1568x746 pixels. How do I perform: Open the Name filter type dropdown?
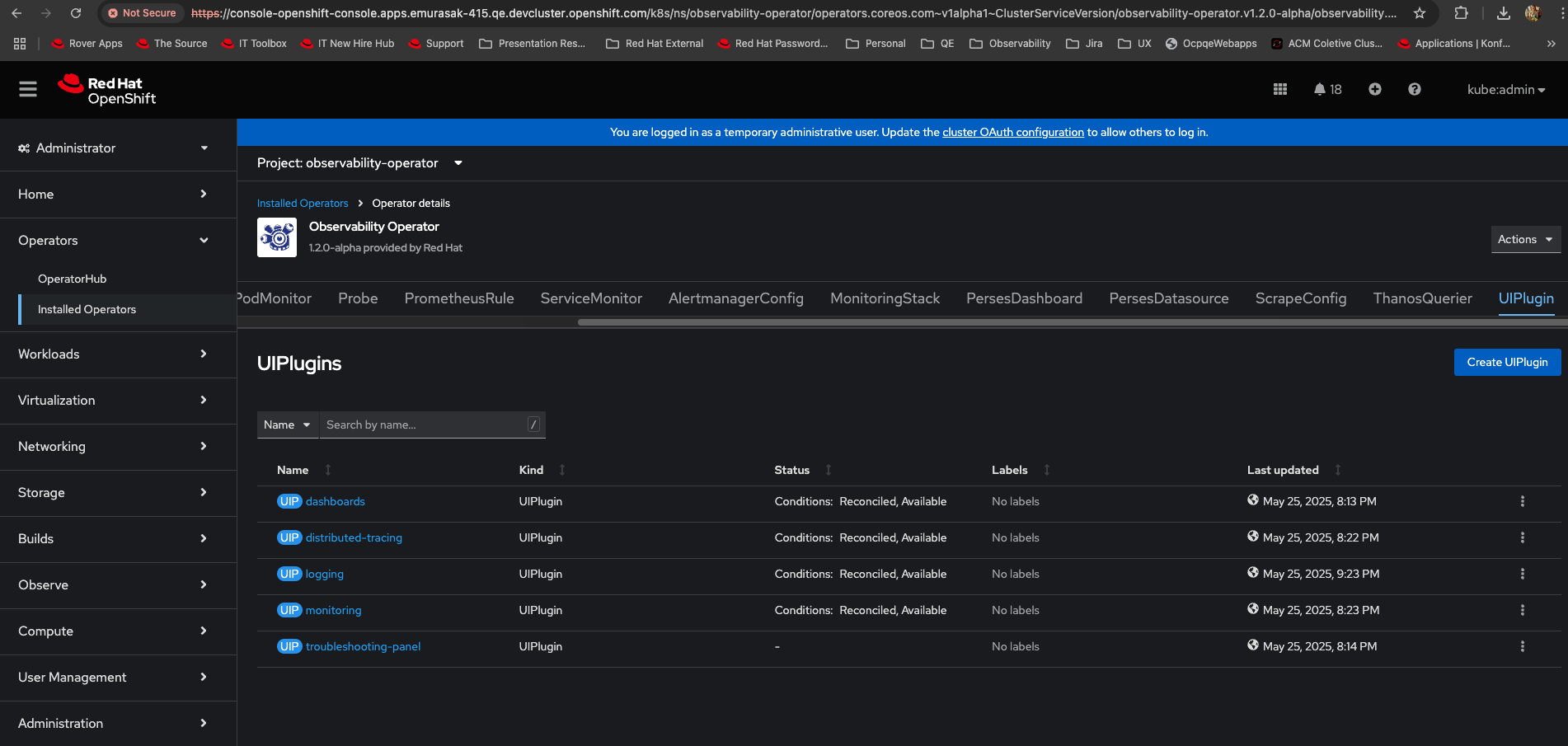point(287,425)
